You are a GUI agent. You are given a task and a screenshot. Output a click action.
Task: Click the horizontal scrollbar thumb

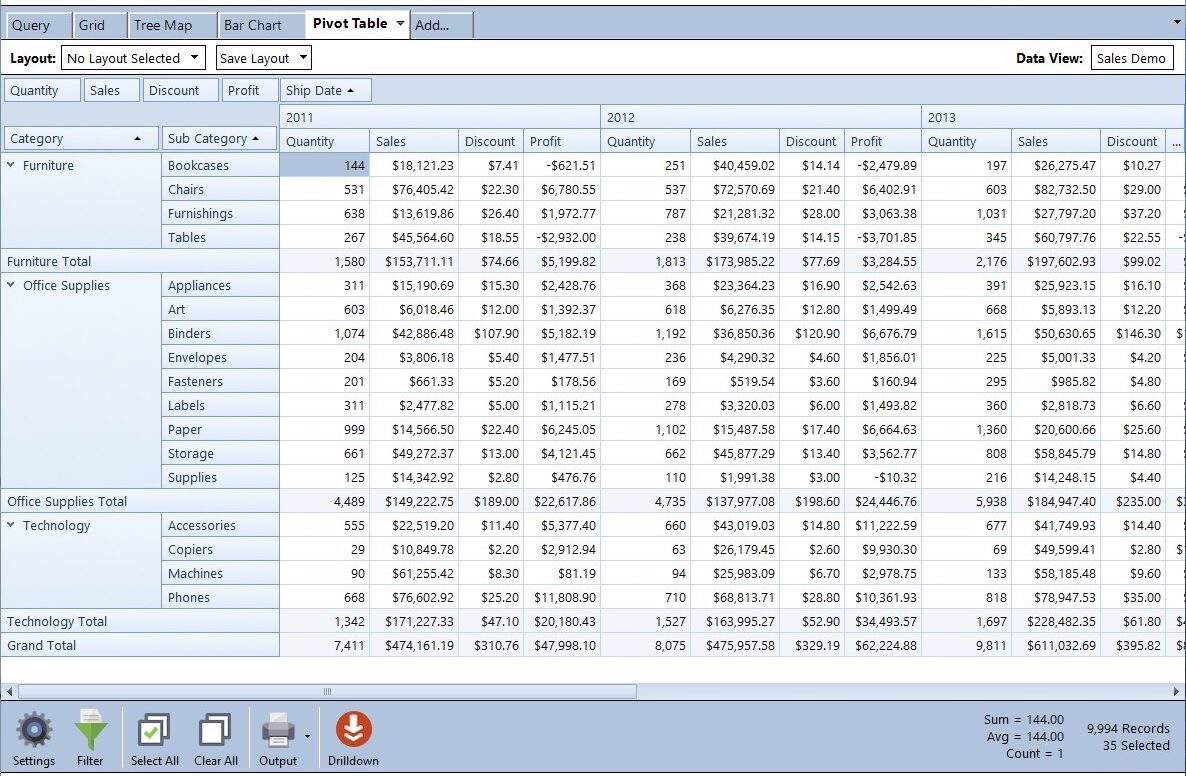tap(326, 691)
